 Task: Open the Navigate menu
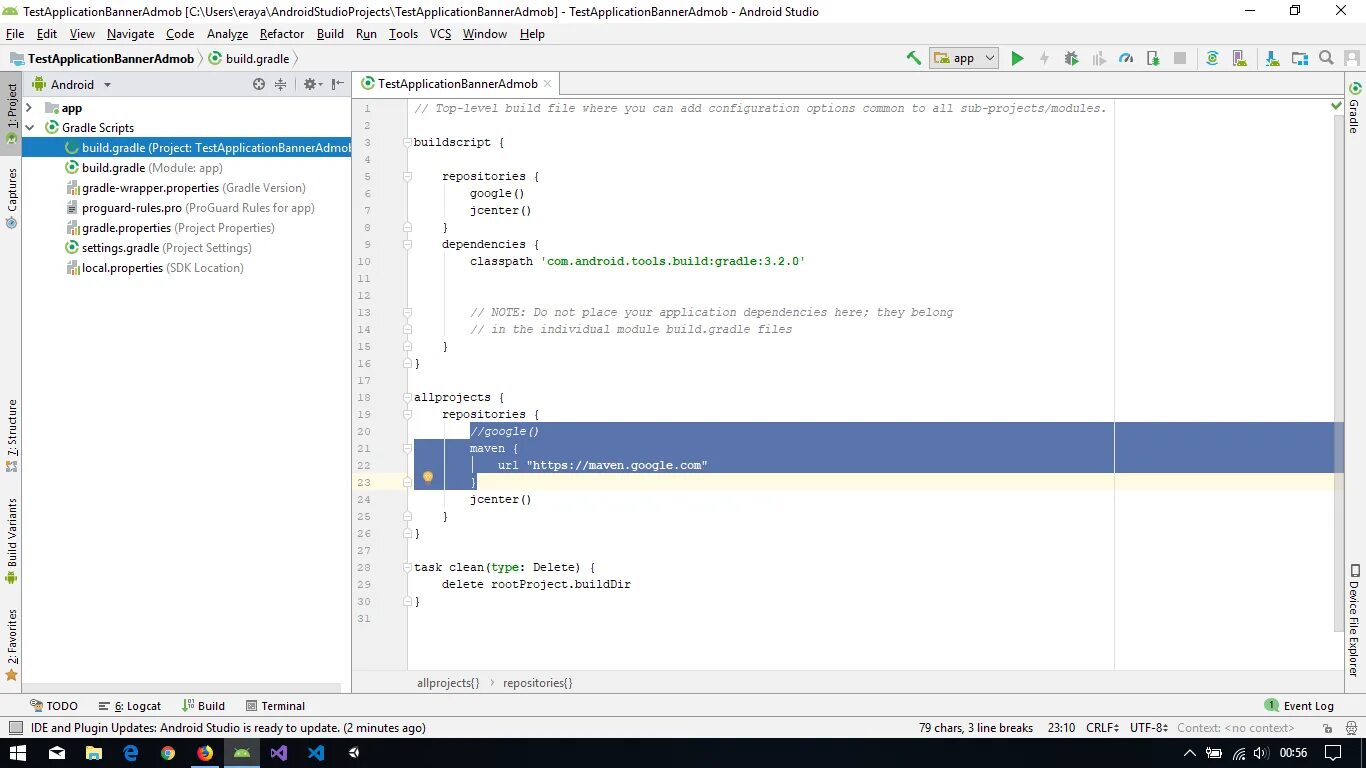tap(130, 34)
